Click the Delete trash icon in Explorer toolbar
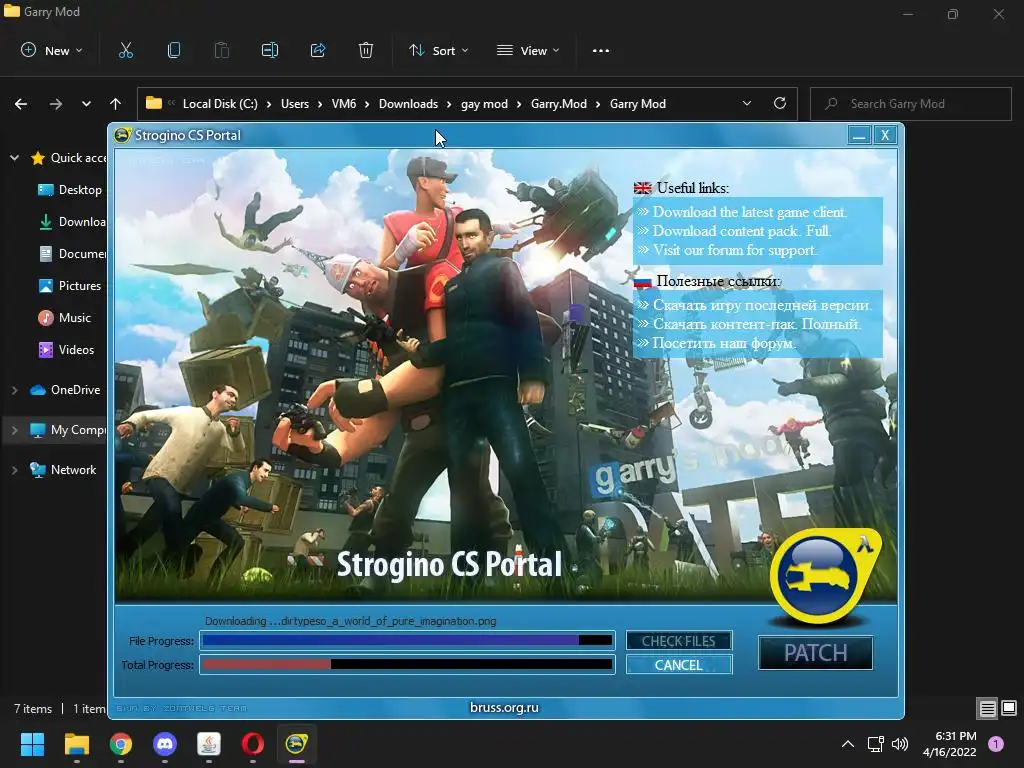 pos(366,50)
